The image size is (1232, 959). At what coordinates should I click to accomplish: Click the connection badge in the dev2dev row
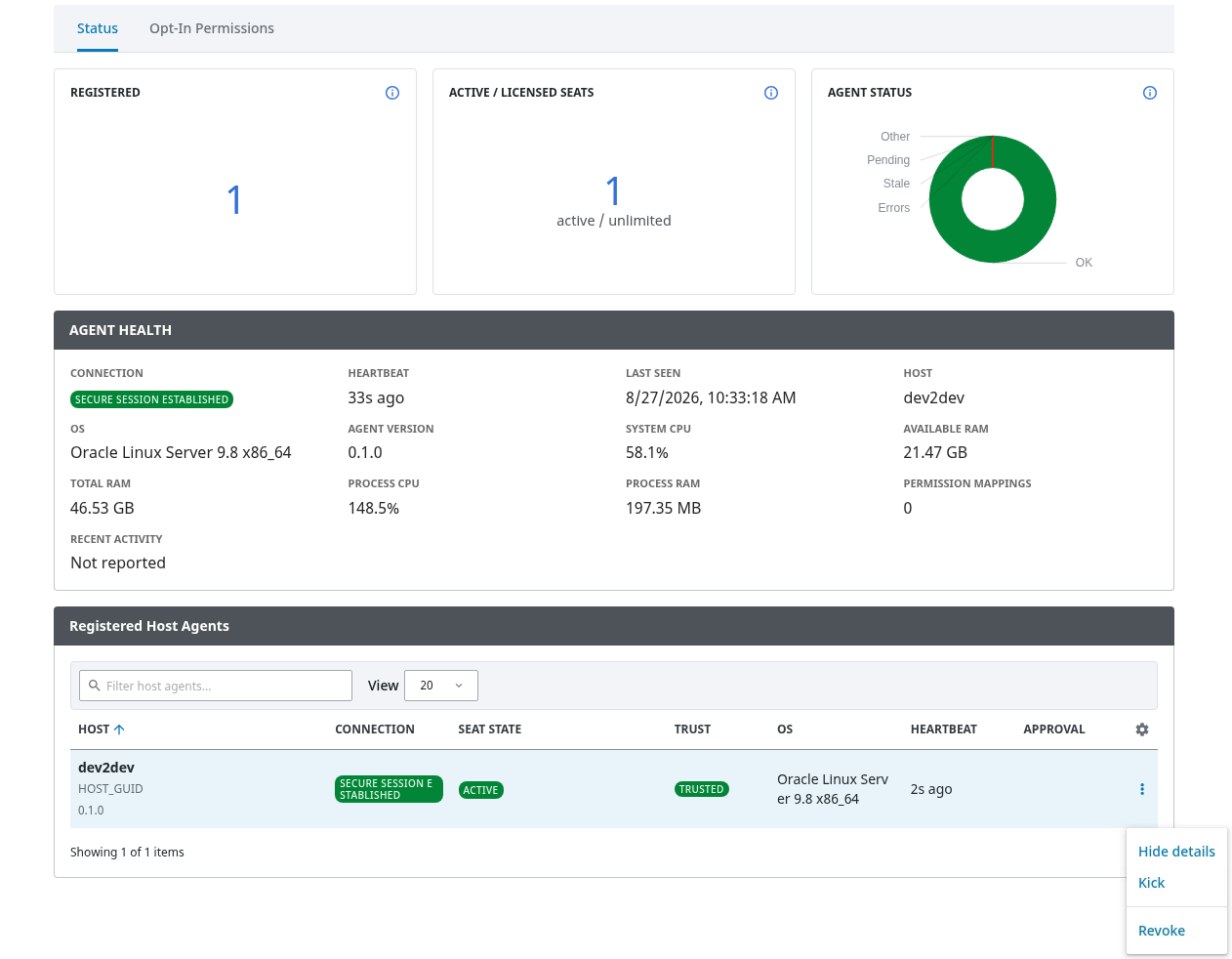(x=389, y=789)
